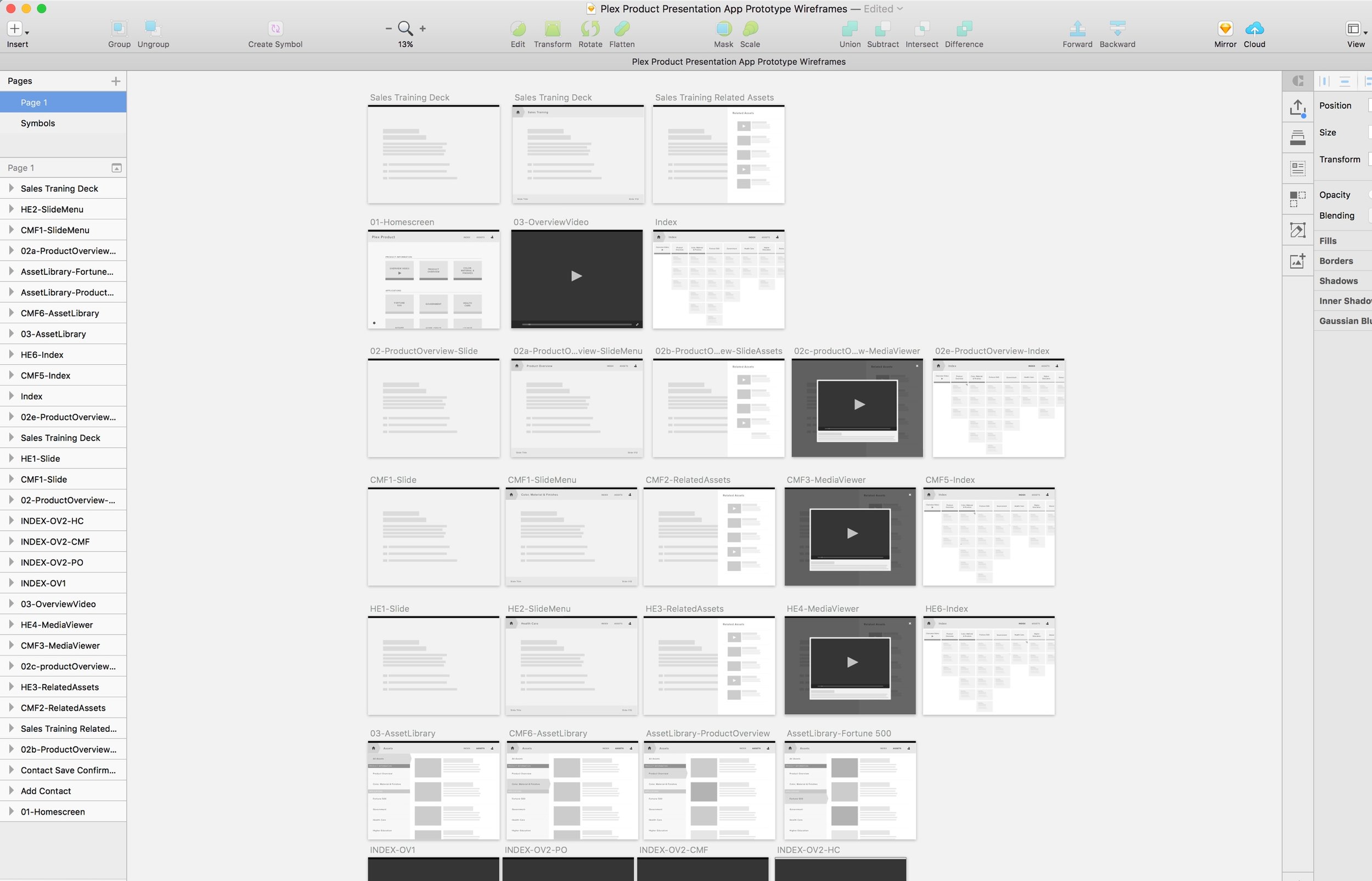Open the Craft Library stack icon
Image resolution: width=1372 pixels, height=881 pixels.
1297,137
